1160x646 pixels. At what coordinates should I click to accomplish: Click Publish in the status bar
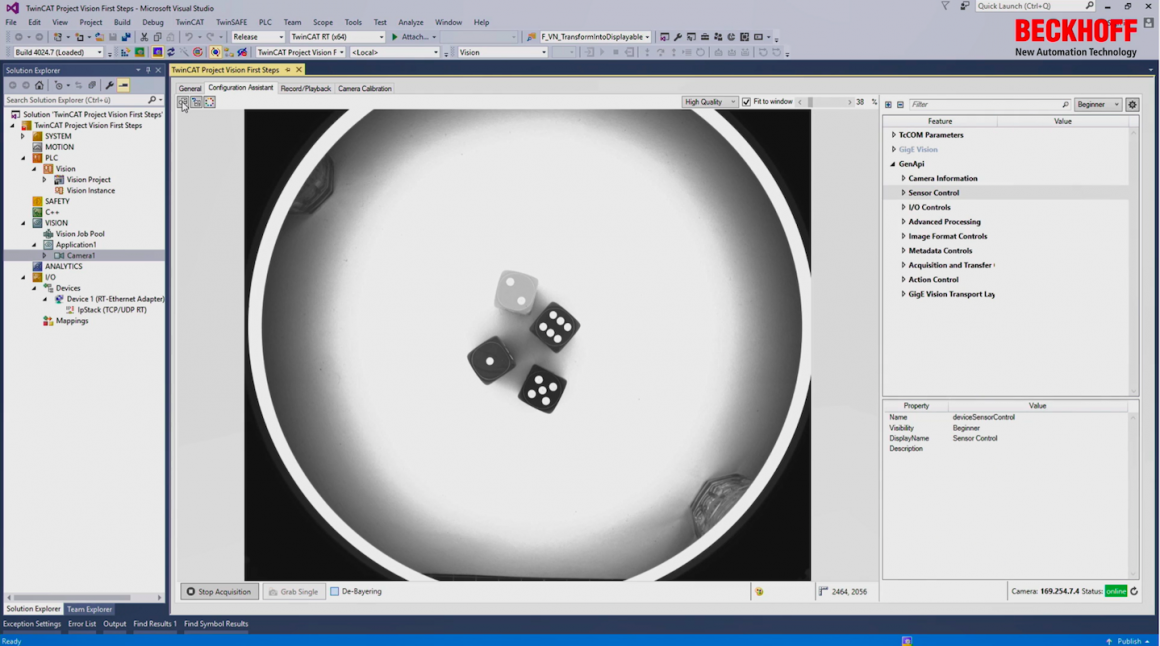(1128, 641)
